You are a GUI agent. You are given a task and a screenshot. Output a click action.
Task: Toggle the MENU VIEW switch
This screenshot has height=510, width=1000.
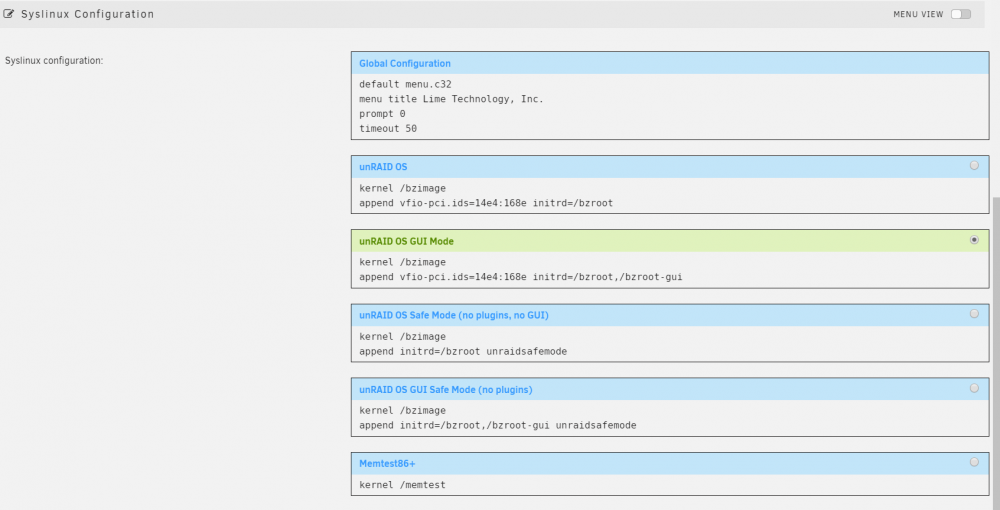coord(960,14)
